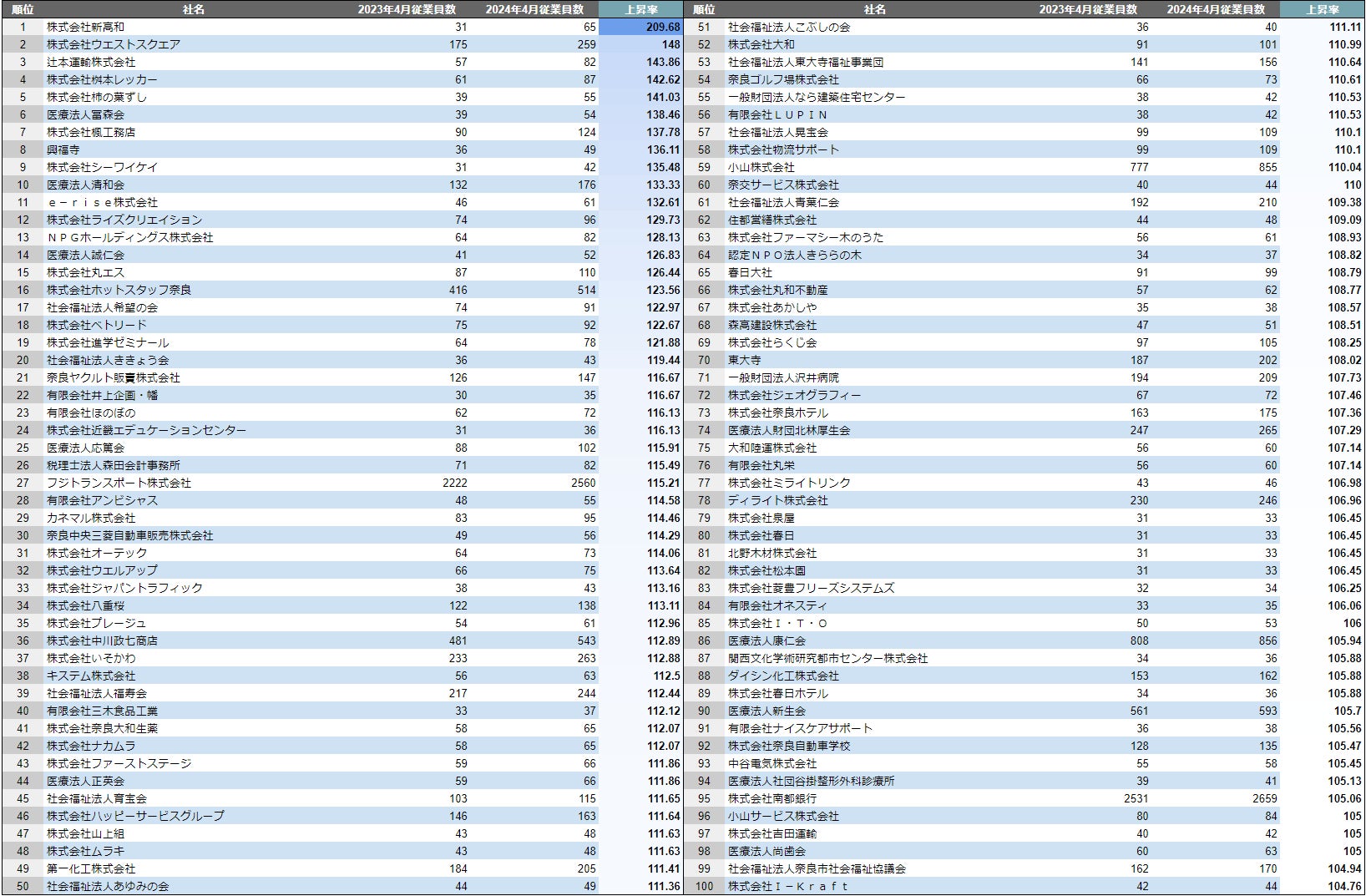Click the 株式会社近畿エデュケーションセンター name cell
This screenshot has width=1366, height=896.
[147, 430]
